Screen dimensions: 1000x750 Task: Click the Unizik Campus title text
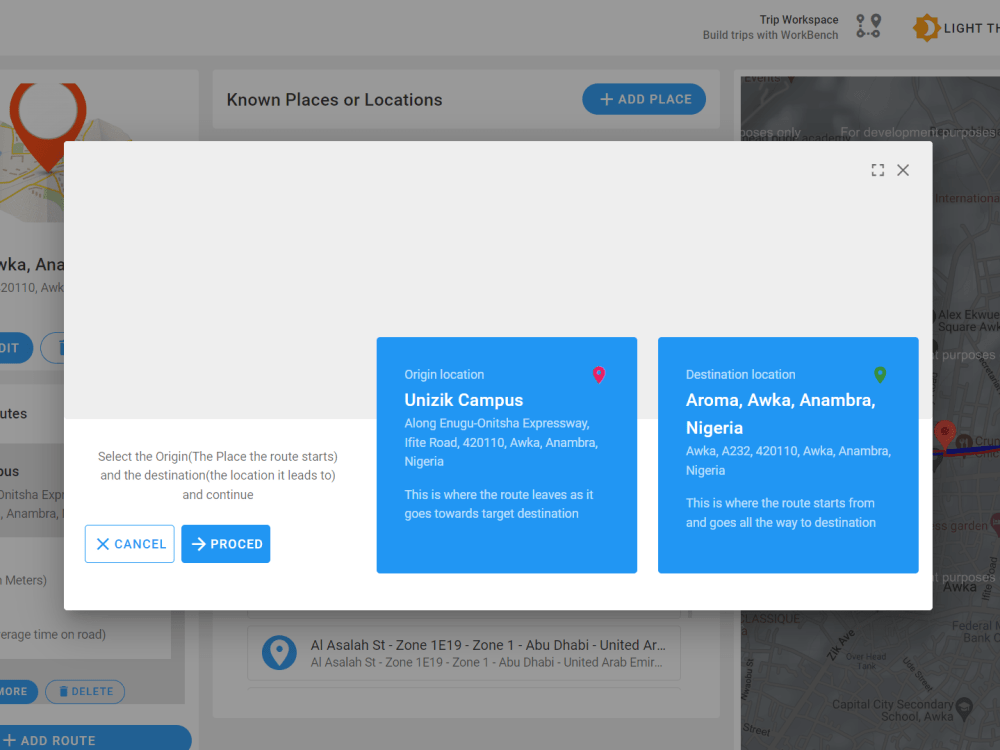[464, 400]
